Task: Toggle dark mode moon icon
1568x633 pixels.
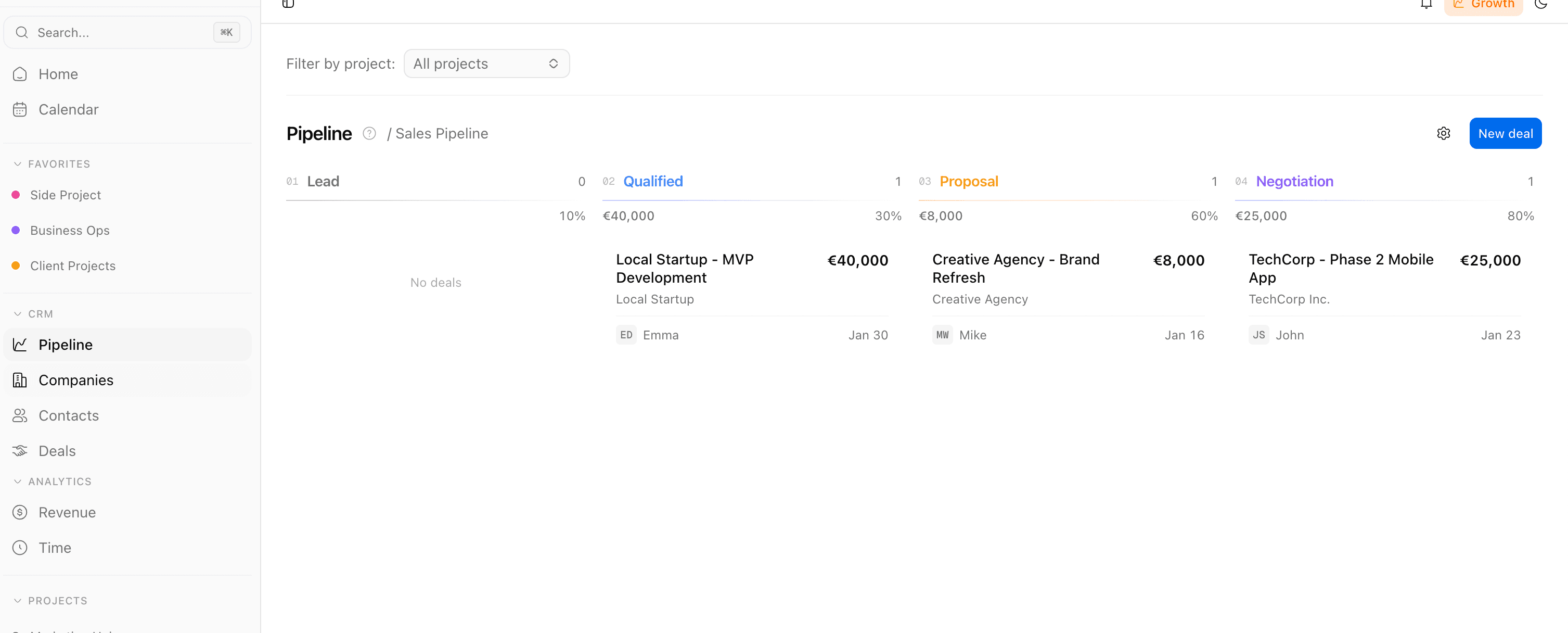Action: [x=1540, y=5]
